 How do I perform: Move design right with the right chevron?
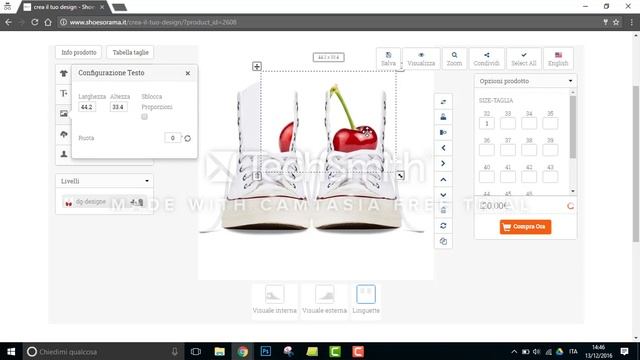(443, 164)
